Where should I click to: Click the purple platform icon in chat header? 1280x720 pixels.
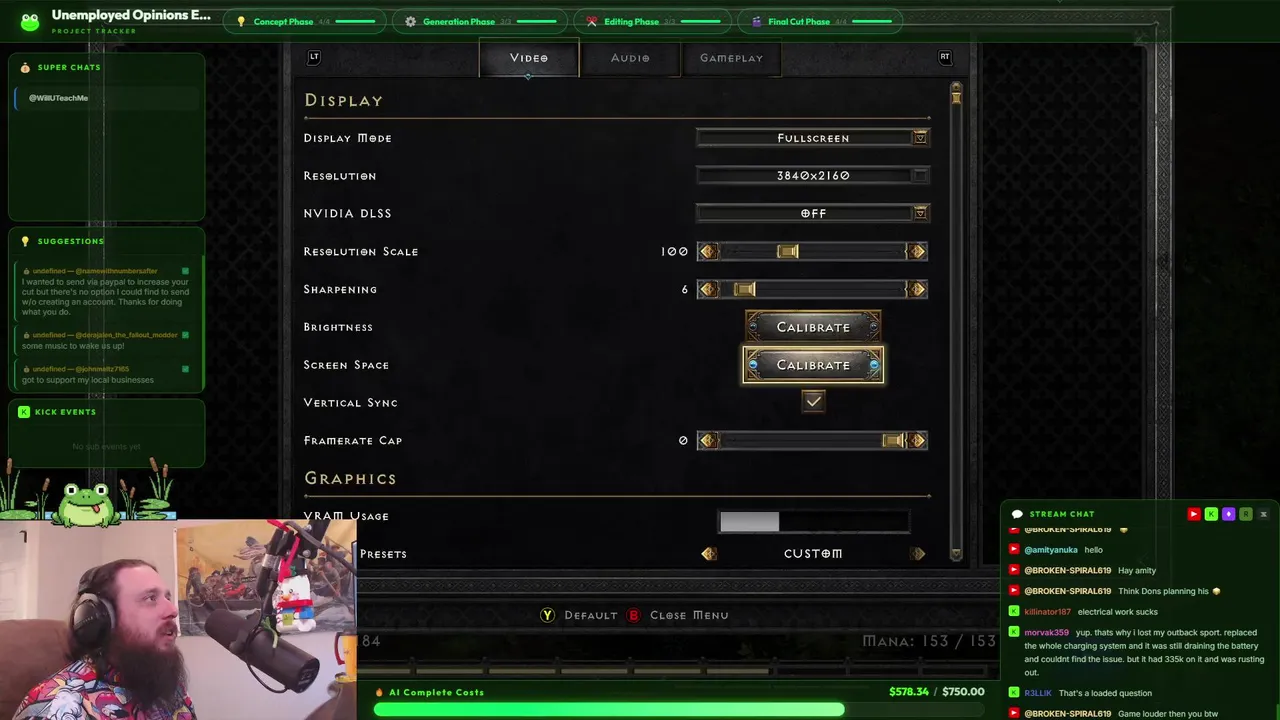[x=1228, y=514]
